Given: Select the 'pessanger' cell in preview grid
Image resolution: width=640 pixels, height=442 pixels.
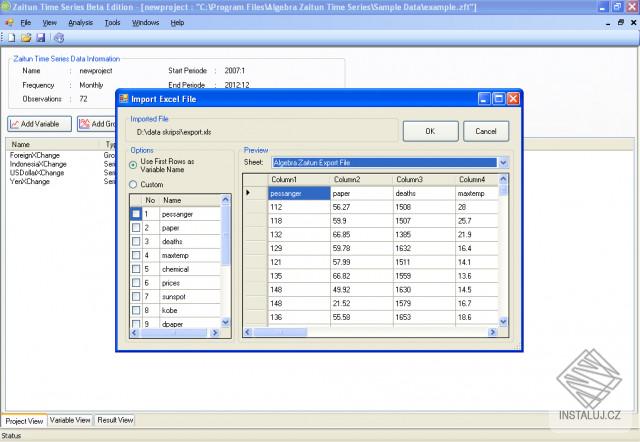Looking at the screenshot, I should (299, 193).
